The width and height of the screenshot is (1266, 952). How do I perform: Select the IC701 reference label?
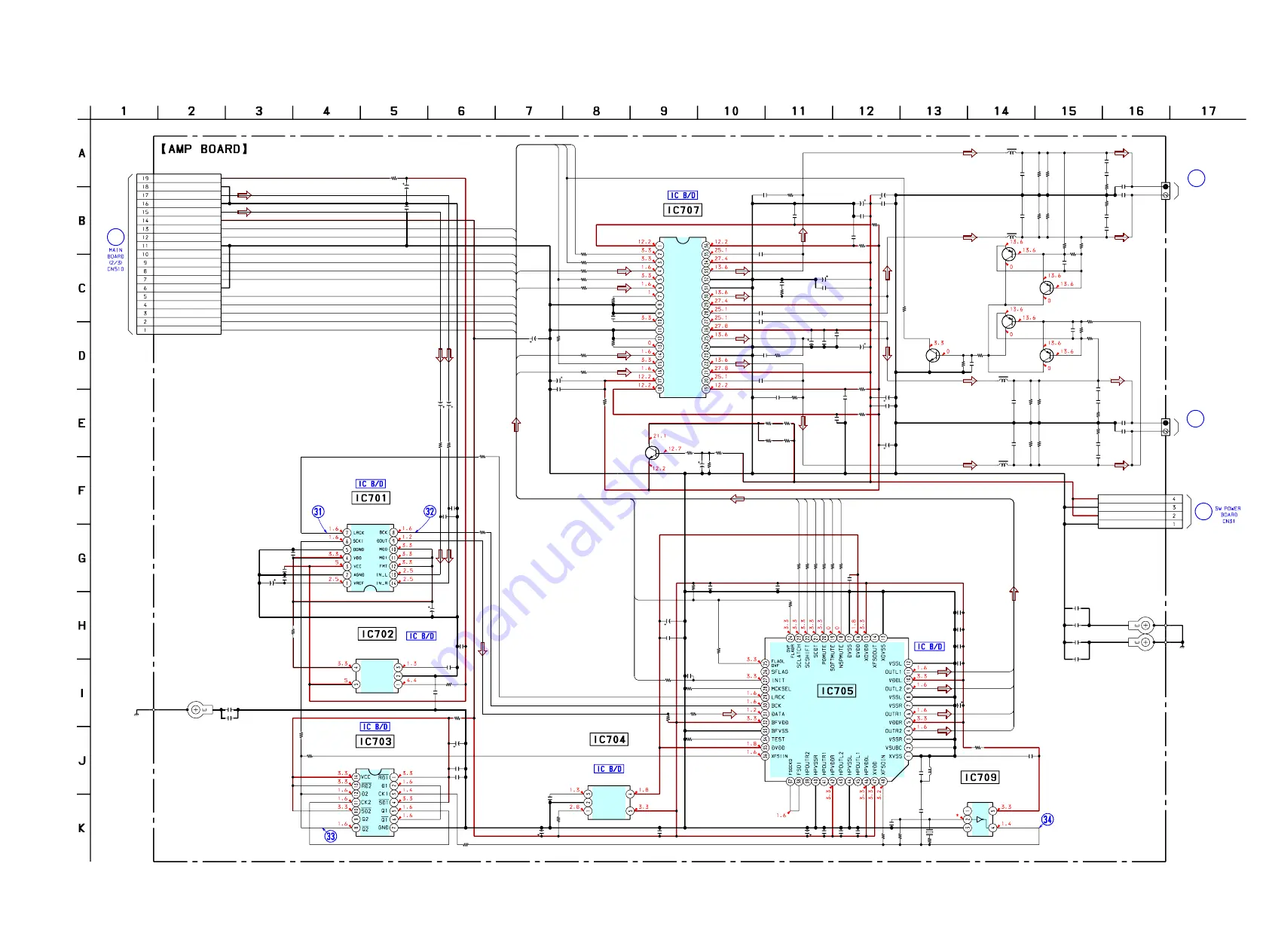tap(371, 498)
